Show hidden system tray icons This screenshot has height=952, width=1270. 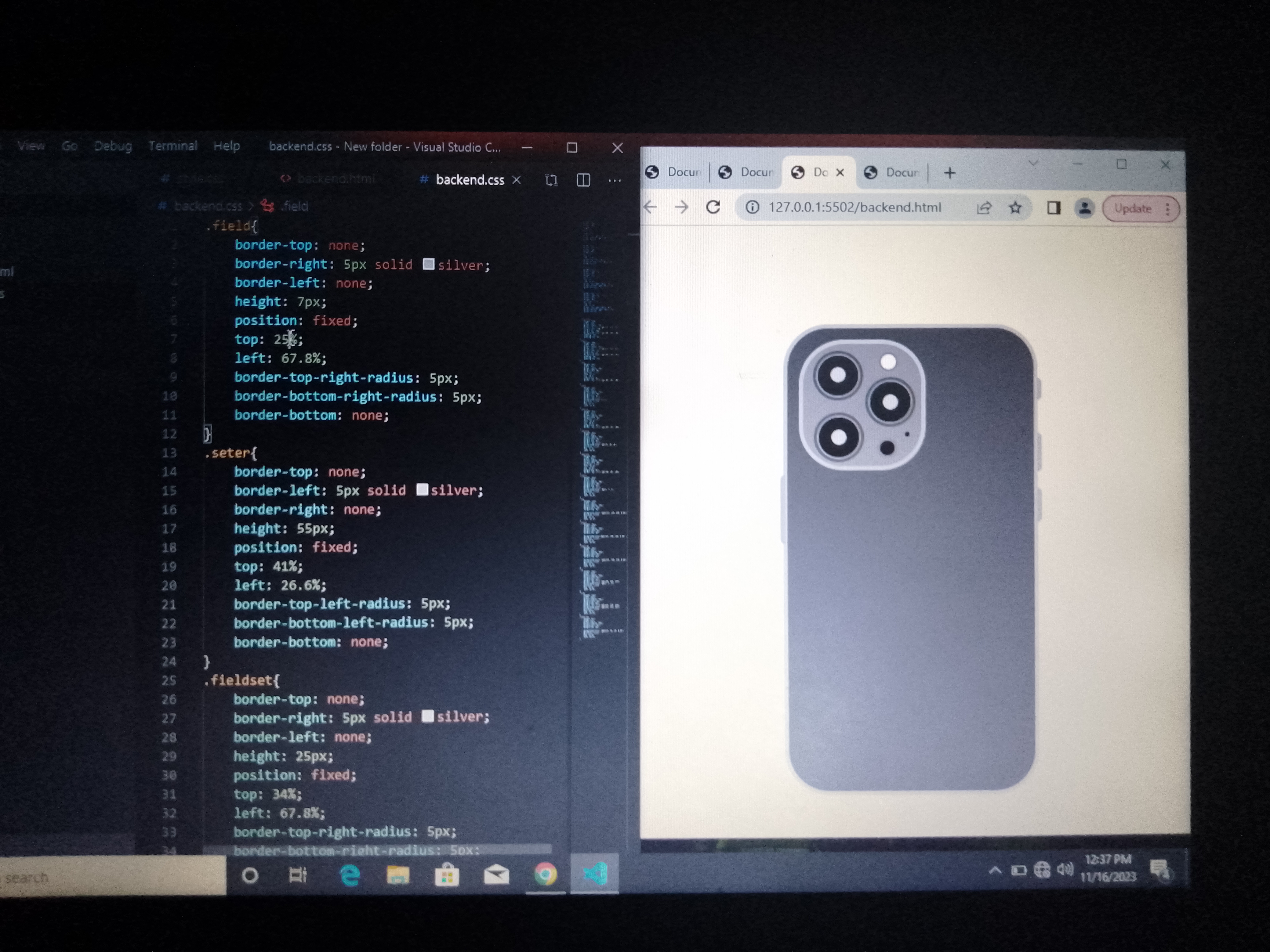995,871
